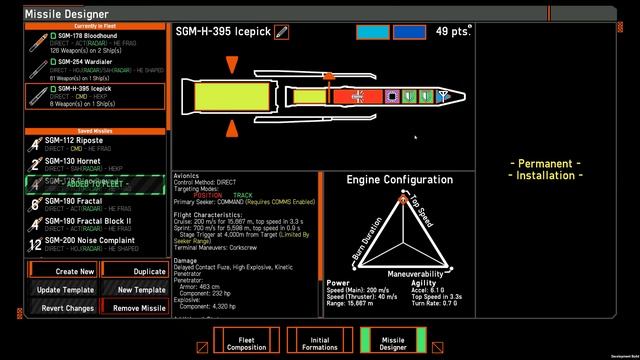Click the Burn Duration corner of the engine triangle
This screenshot has width=640, height=360.
(354, 268)
